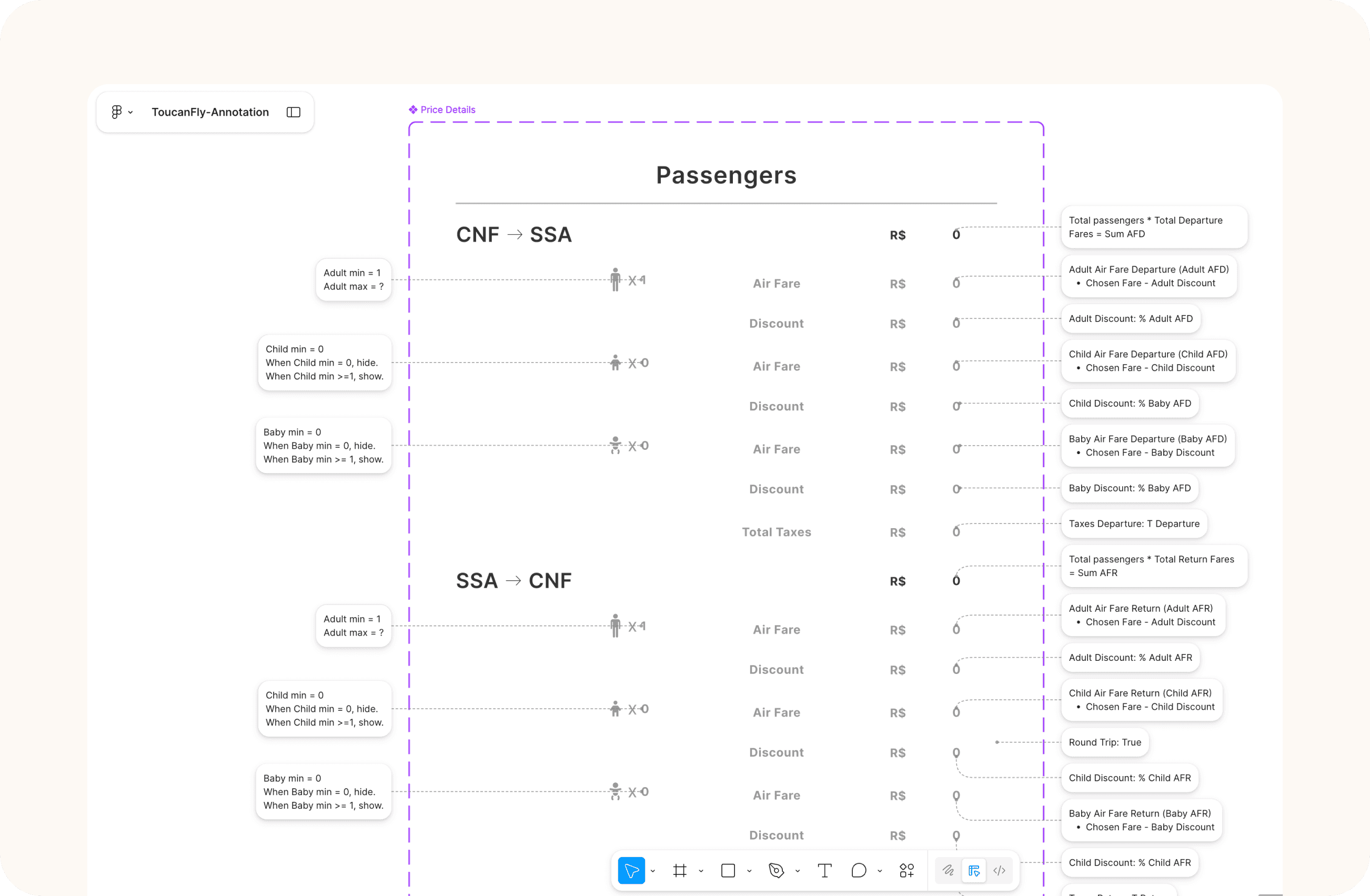Select the Rectangle shape tool
The width and height of the screenshot is (1370, 896).
click(x=728, y=871)
